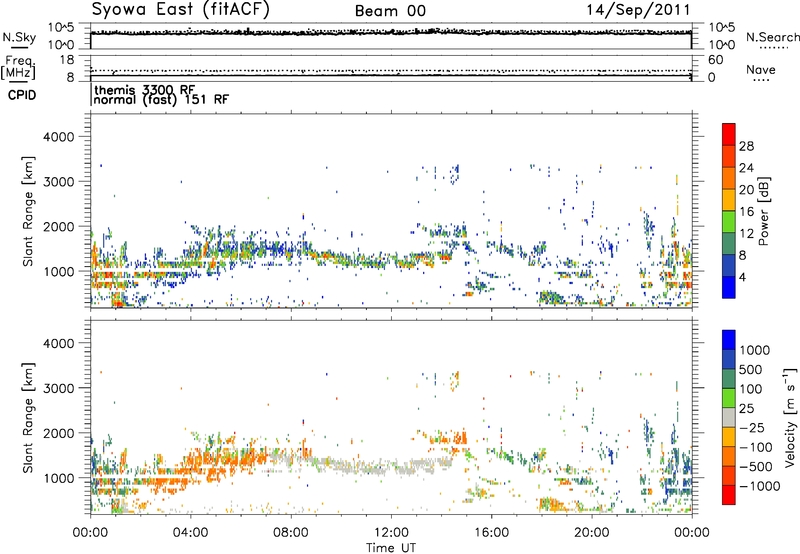Click the "2000" range tick in velocity panel
The width and height of the screenshot is (800, 554).
click(58, 433)
